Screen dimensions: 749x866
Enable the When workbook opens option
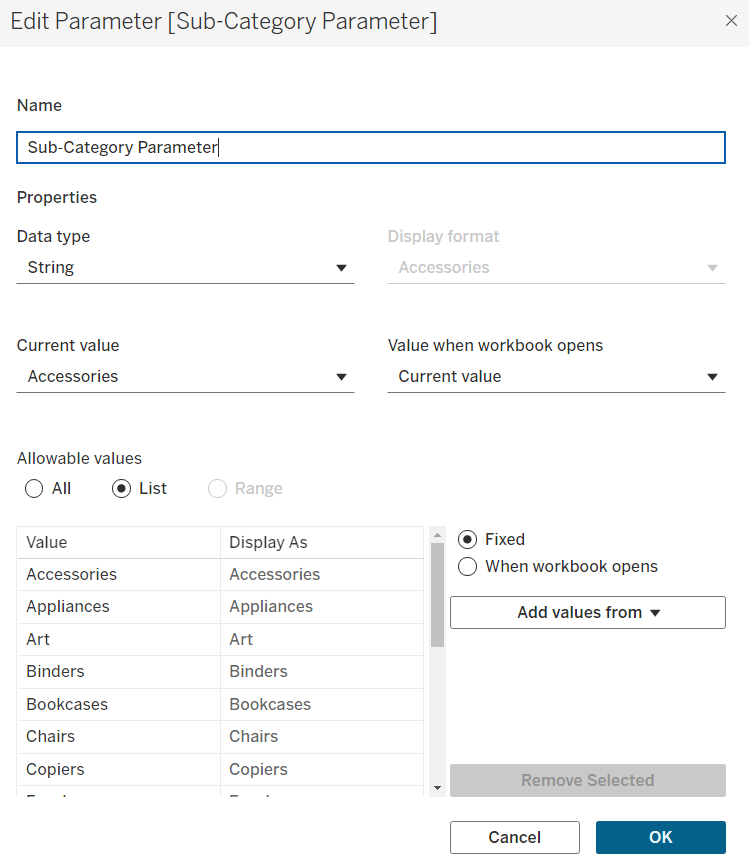click(x=467, y=567)
